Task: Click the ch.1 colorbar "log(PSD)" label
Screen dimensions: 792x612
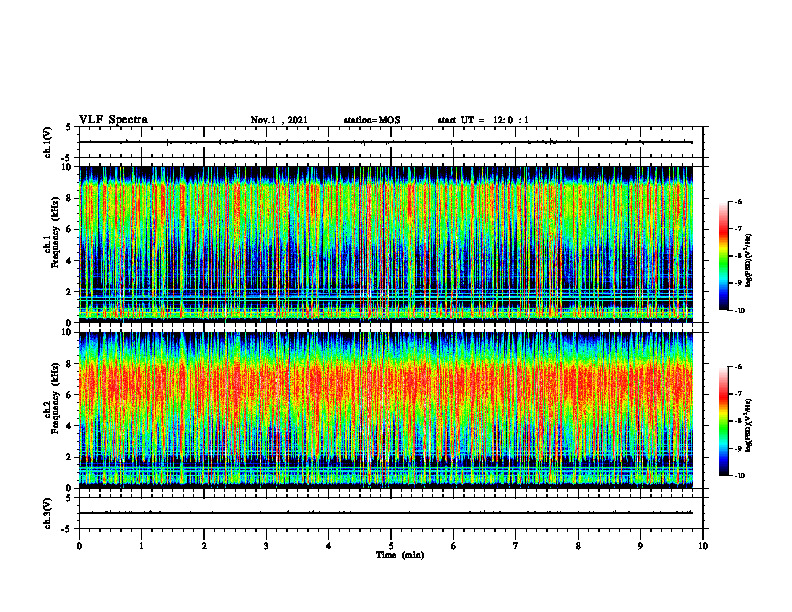Action: pos(749,260)
